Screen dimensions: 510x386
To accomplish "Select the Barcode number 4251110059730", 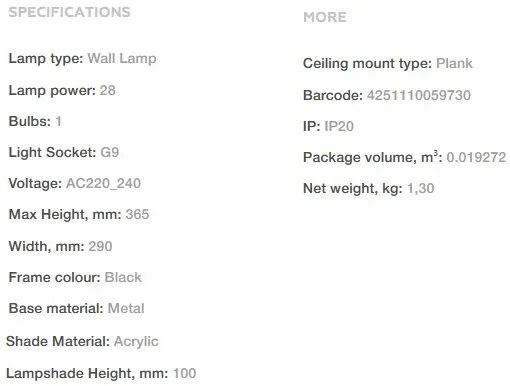I will (x=419, y=95).
